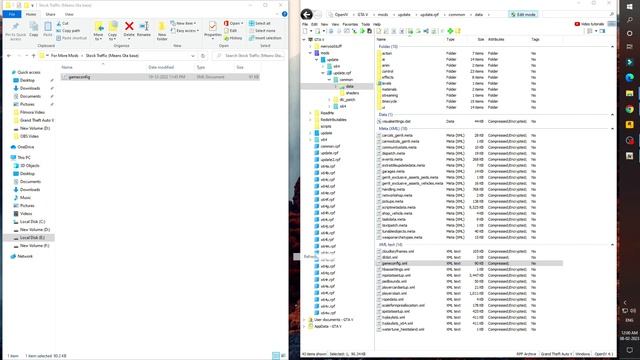Click the green arrow icon in OpenIV toolbar

(x=362, y=31)
